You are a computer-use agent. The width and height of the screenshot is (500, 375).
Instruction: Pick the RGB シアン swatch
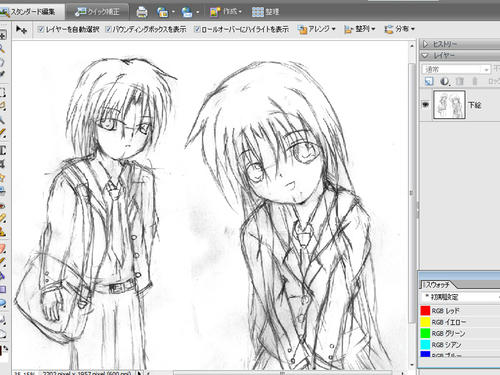[425, 344]
